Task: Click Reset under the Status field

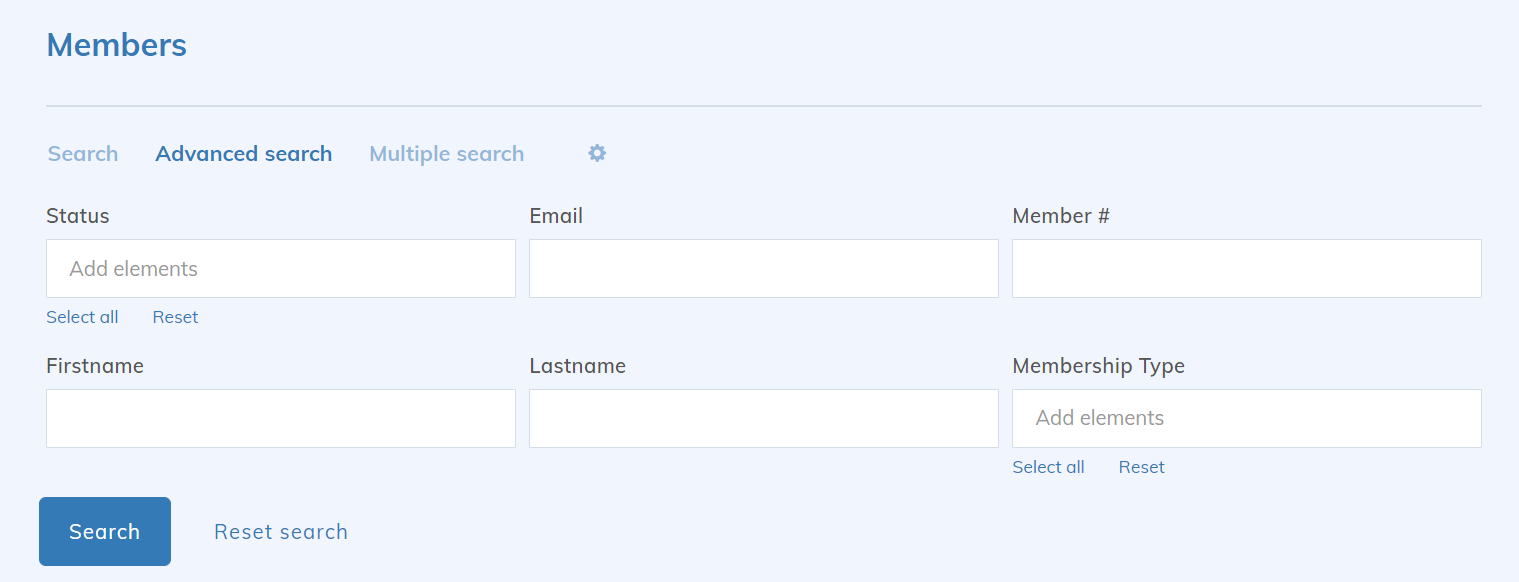Action: click(x=175, y=317)
